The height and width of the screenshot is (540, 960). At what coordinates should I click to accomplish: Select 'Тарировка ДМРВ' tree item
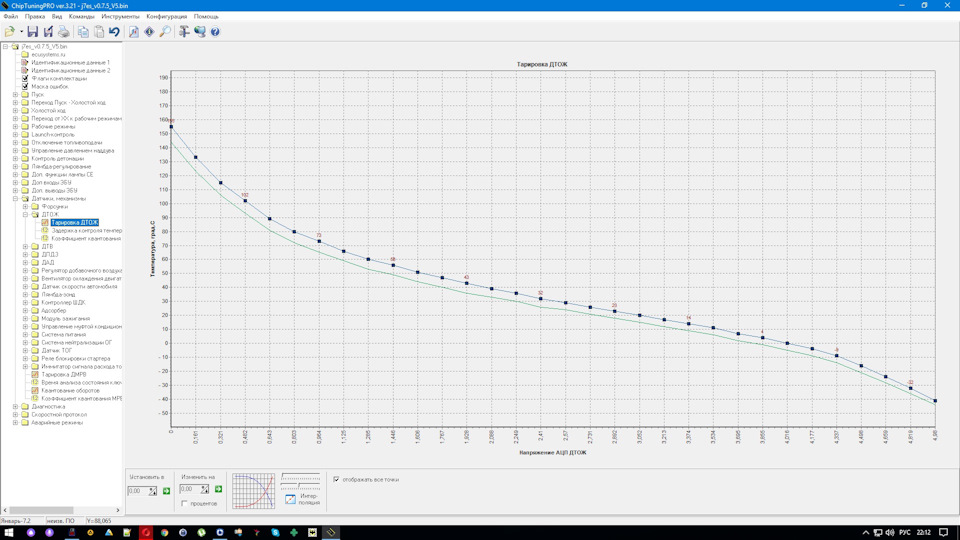coord(64,375)
